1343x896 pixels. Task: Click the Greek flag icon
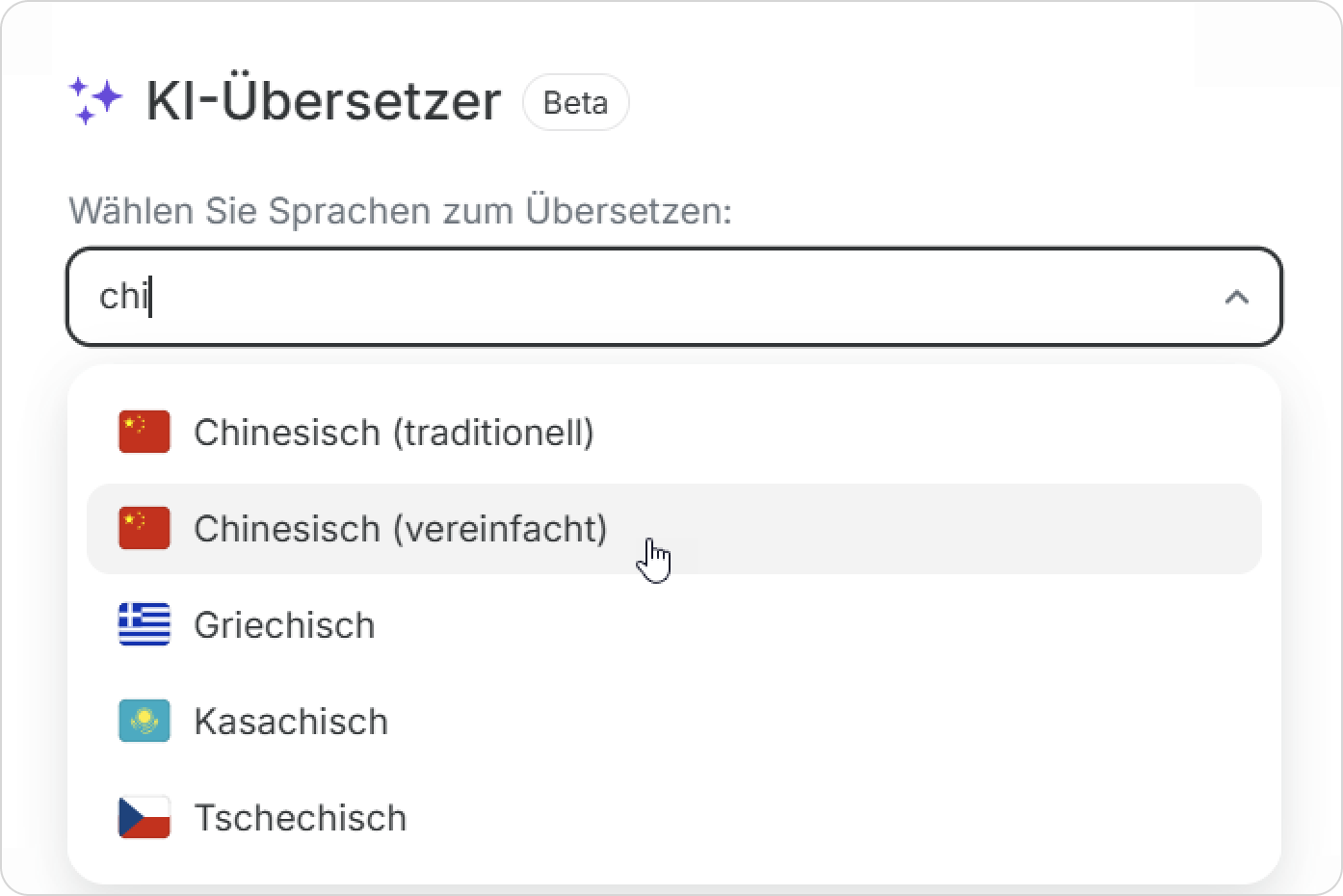(145, 624)
